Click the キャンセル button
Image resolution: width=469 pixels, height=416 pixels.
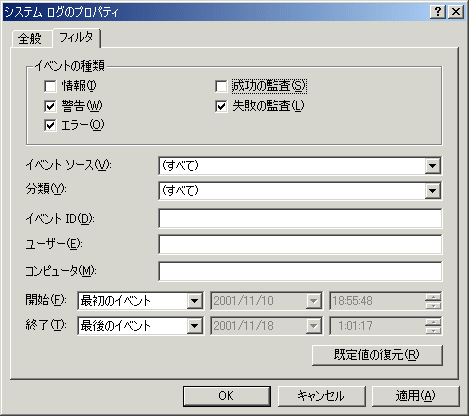(321, 396)
